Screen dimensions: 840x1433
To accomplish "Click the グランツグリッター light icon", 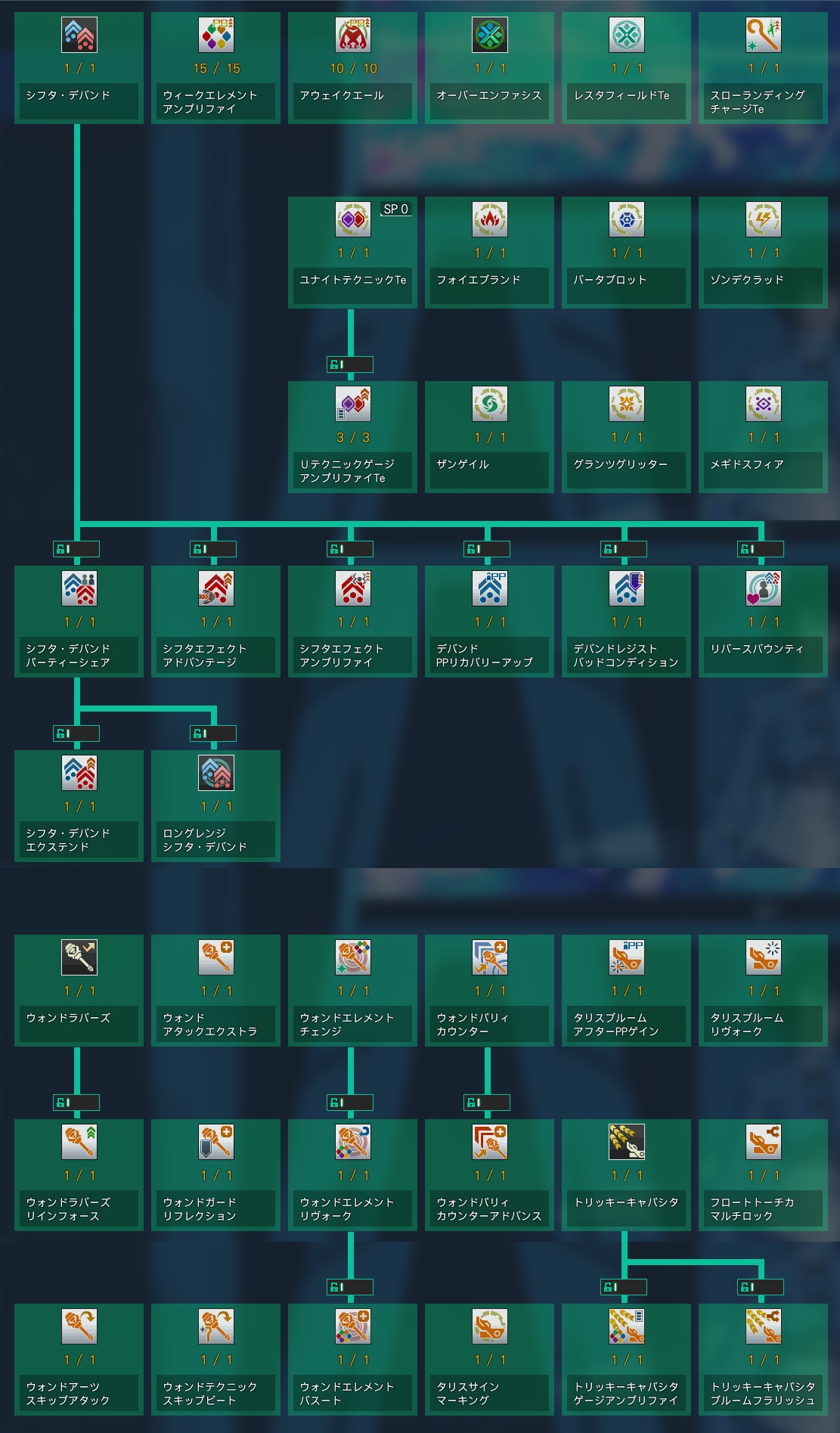I will pyautogui.click(x=627, y=404).
